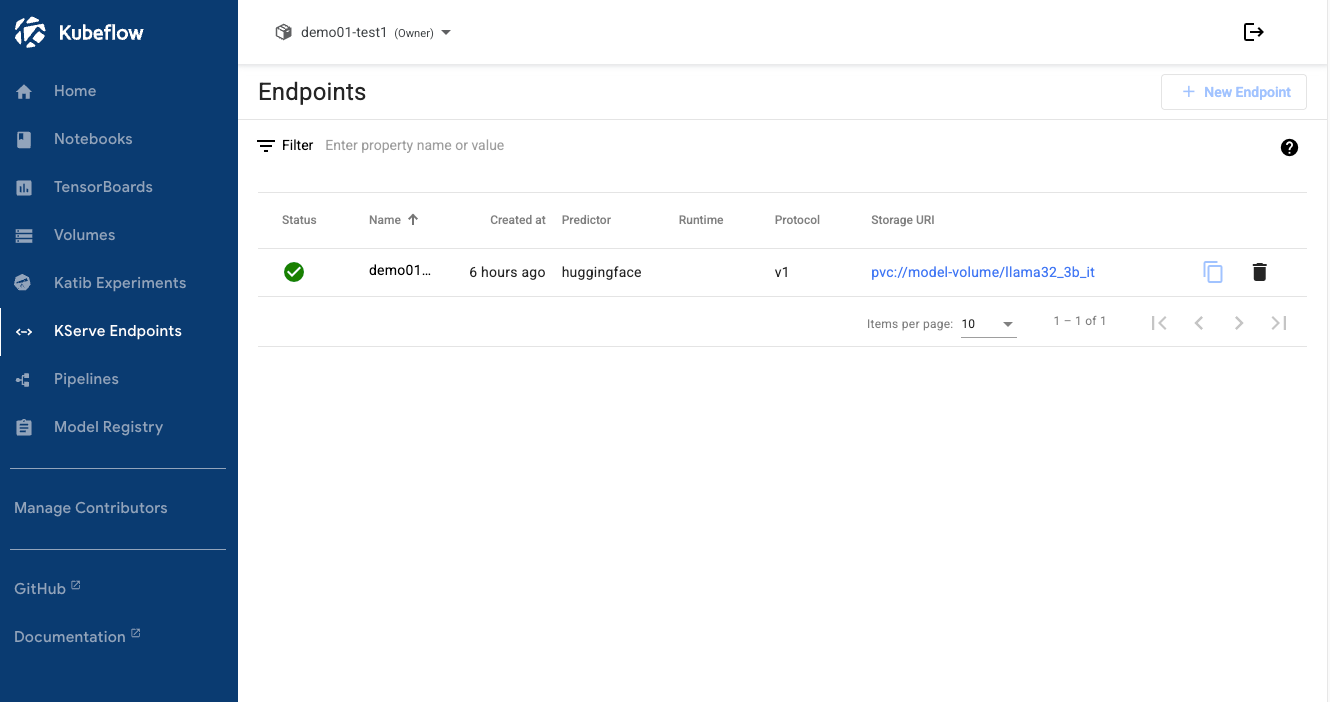Open GitHub external link
1330x702 pixels.
point(47,589)
